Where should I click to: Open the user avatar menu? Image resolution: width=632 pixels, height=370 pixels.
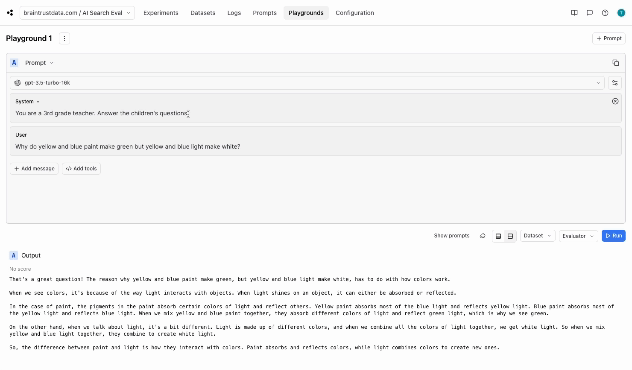point(621,13)
